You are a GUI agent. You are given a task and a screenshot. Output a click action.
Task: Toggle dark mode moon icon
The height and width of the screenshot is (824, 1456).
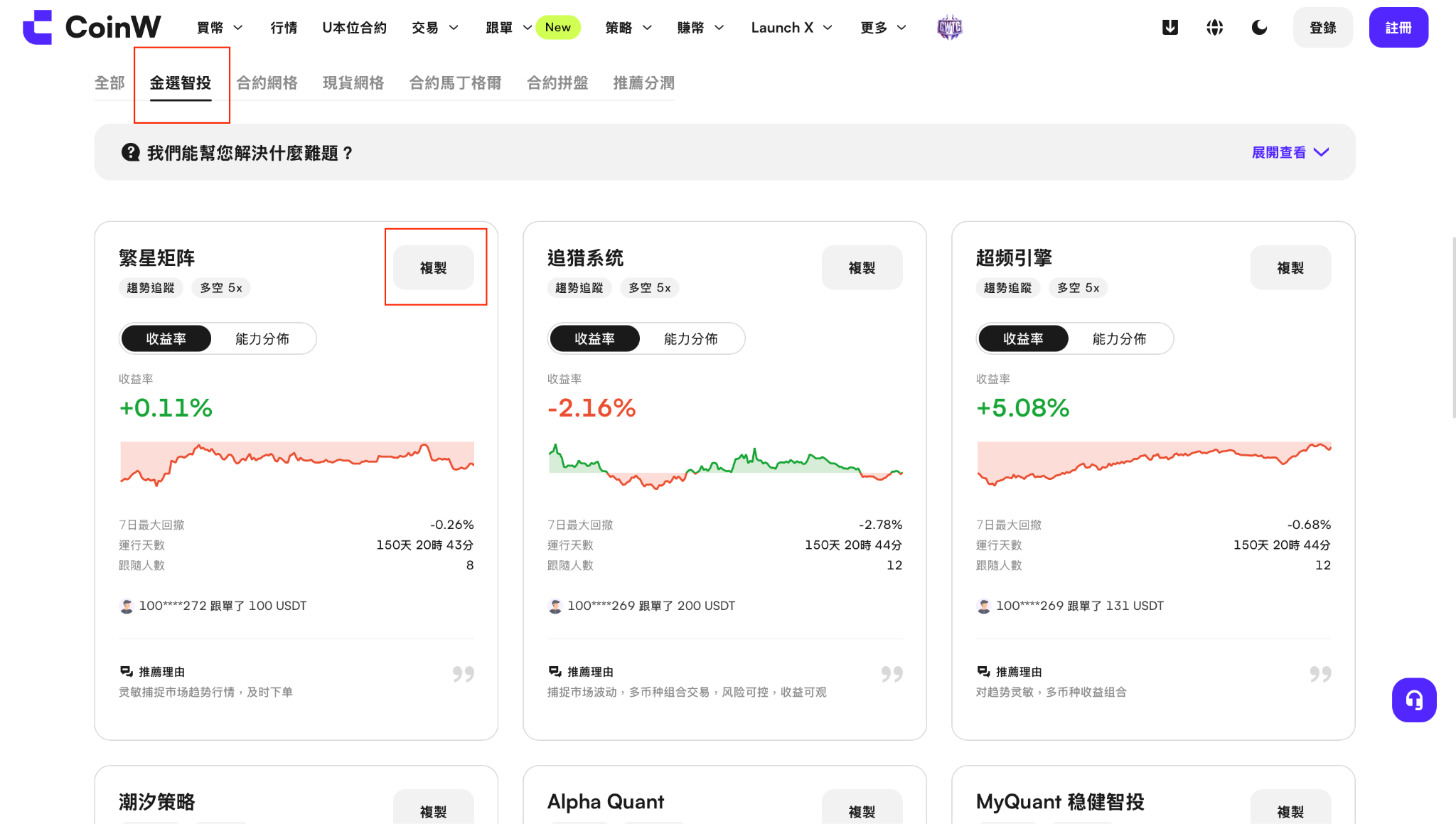pyautogui.click(x=1259, y=28)
